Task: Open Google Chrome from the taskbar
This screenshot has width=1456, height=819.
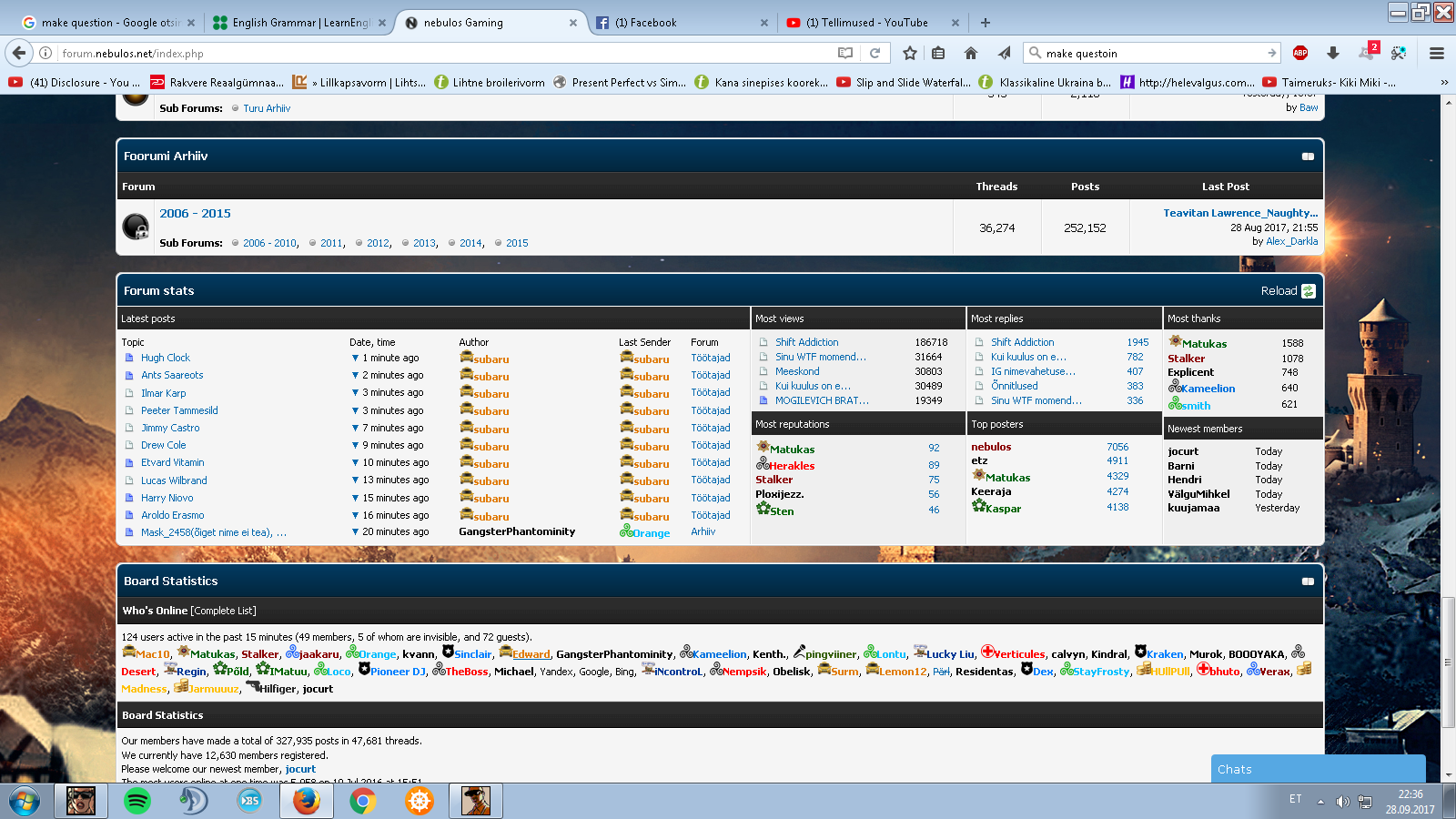Action: [363, 801]
